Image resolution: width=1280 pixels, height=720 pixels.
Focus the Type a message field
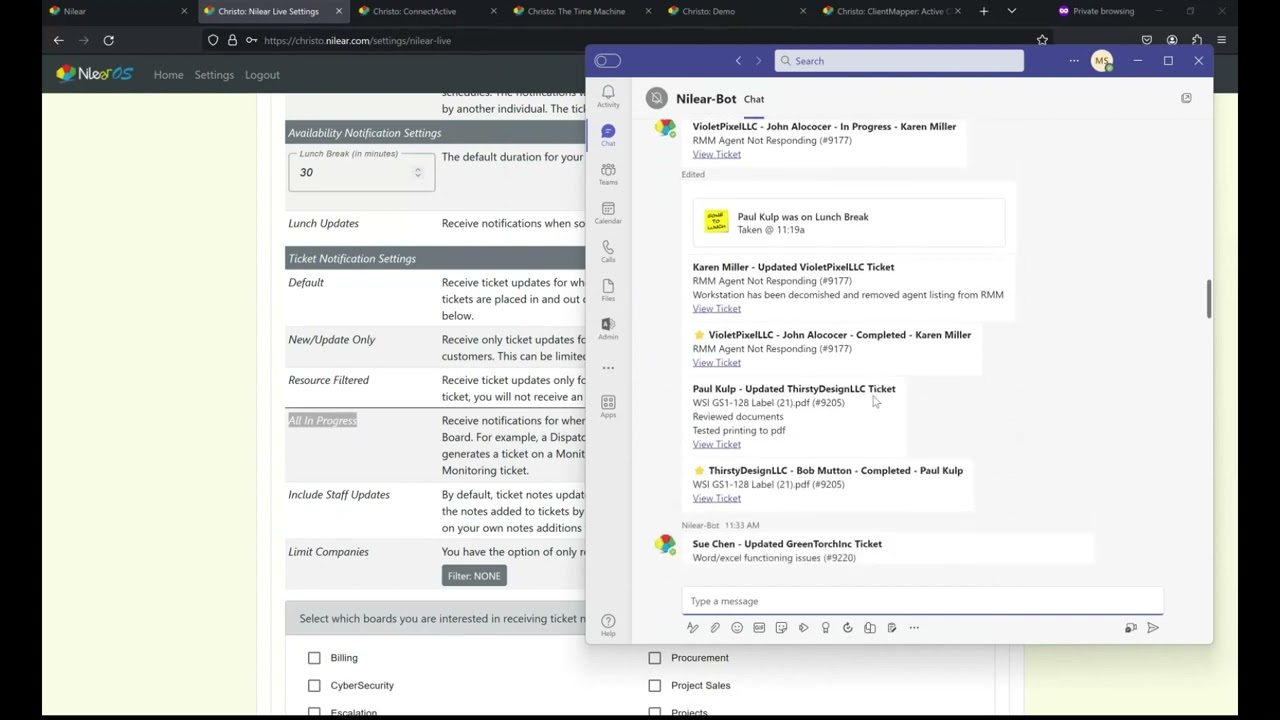click(922, 601)
